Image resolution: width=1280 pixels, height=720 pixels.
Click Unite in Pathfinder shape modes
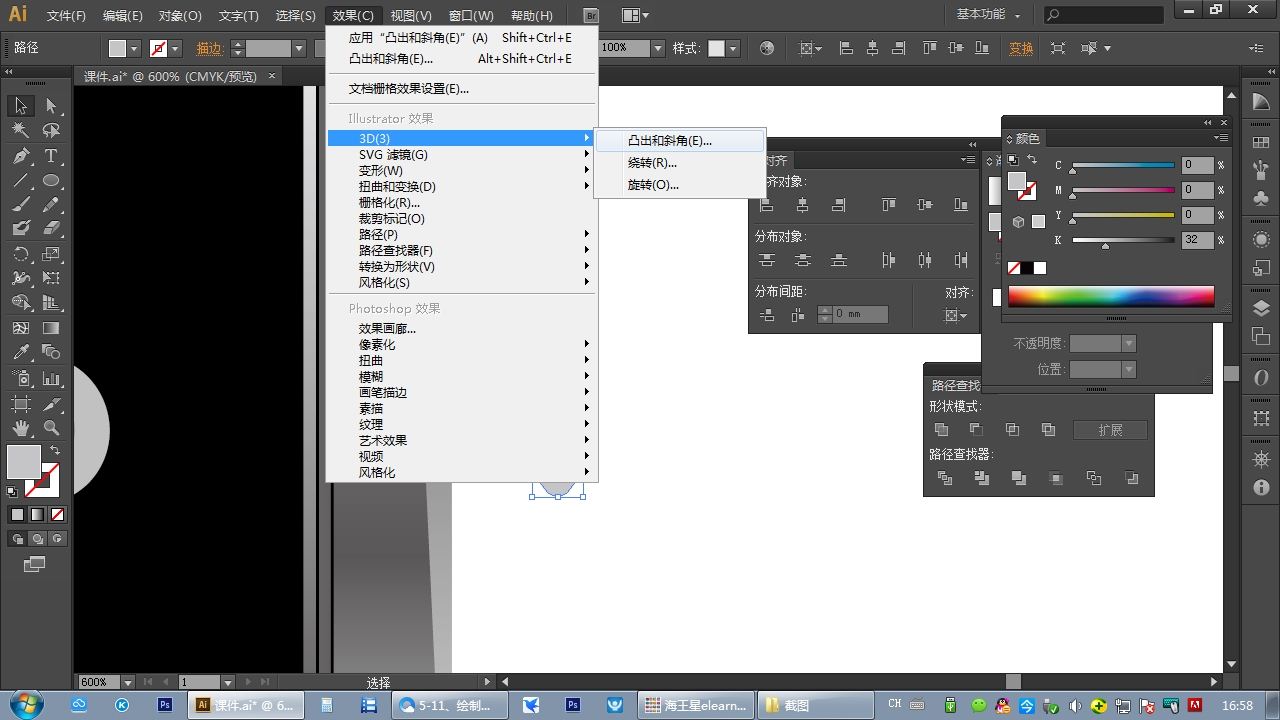(941, 430)
